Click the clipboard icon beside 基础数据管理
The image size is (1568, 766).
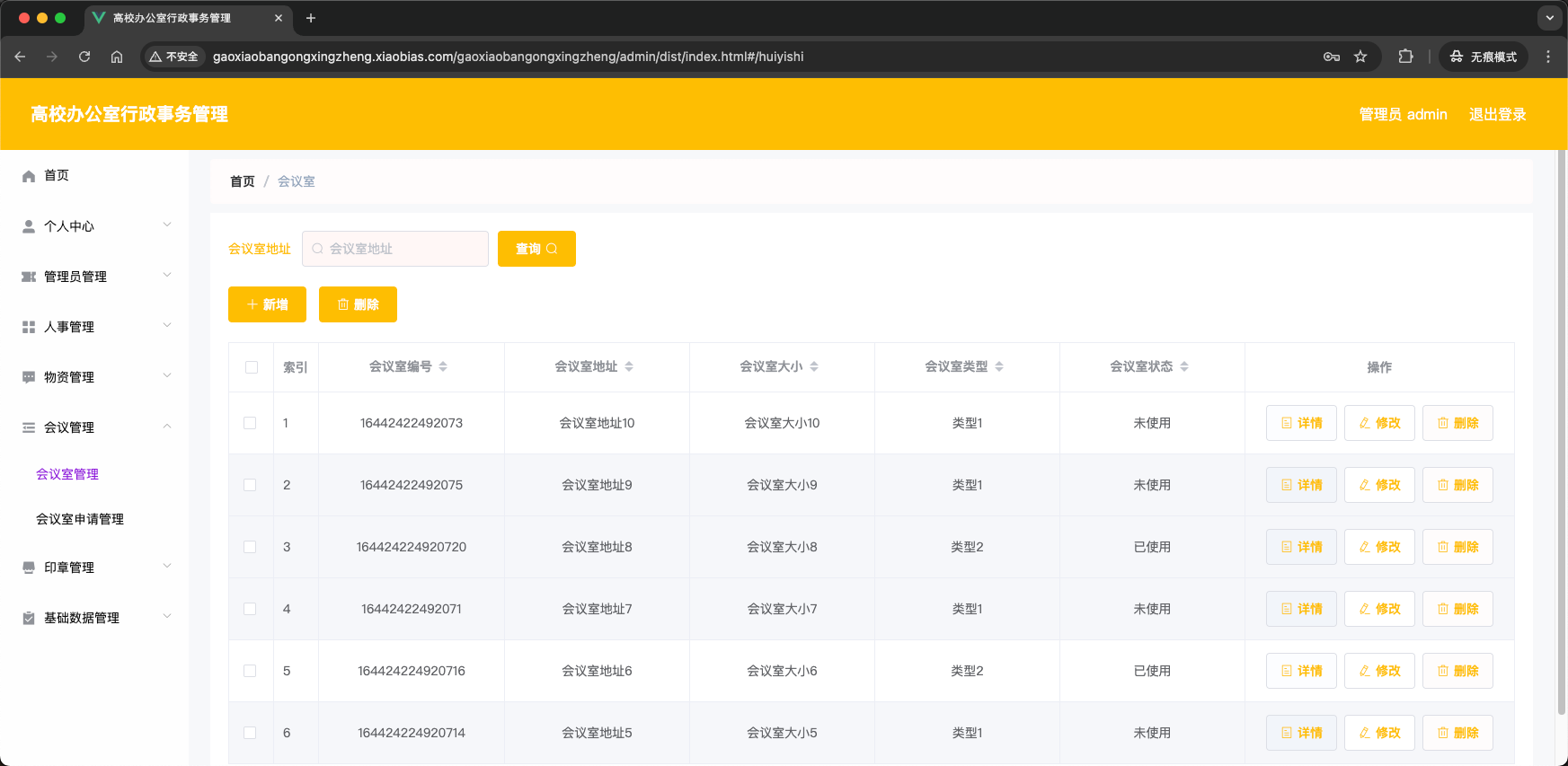(x=29, y=618)
